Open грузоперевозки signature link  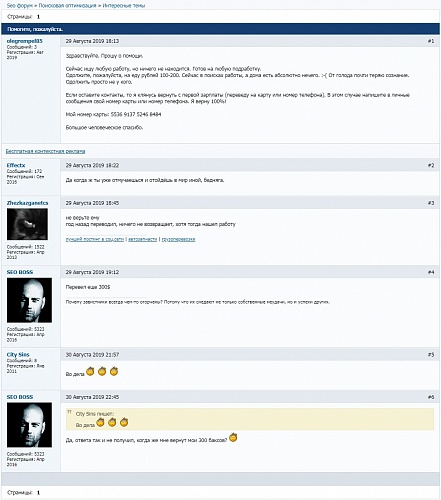178,239
